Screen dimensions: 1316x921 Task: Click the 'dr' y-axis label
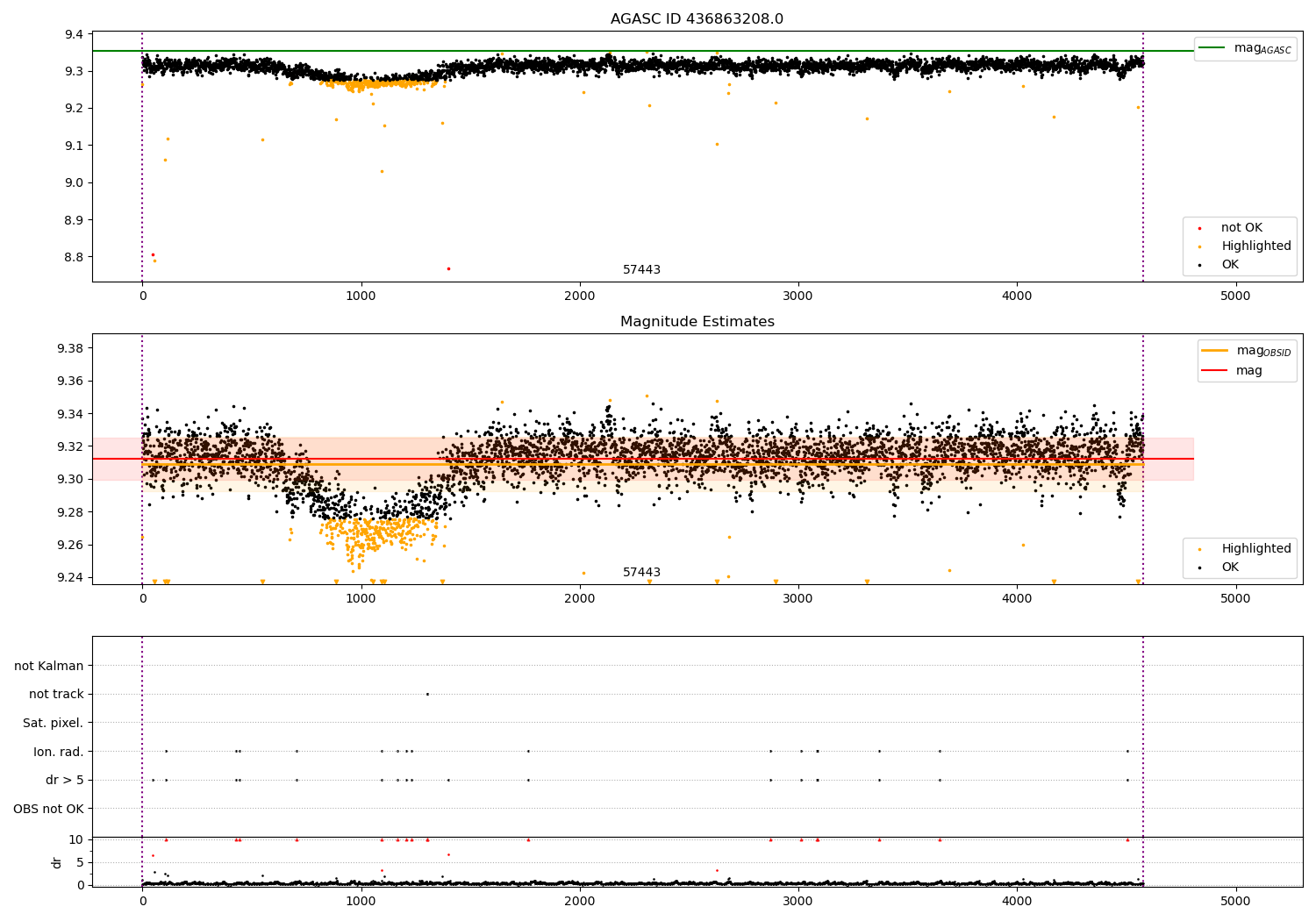(x=57, y=862)
